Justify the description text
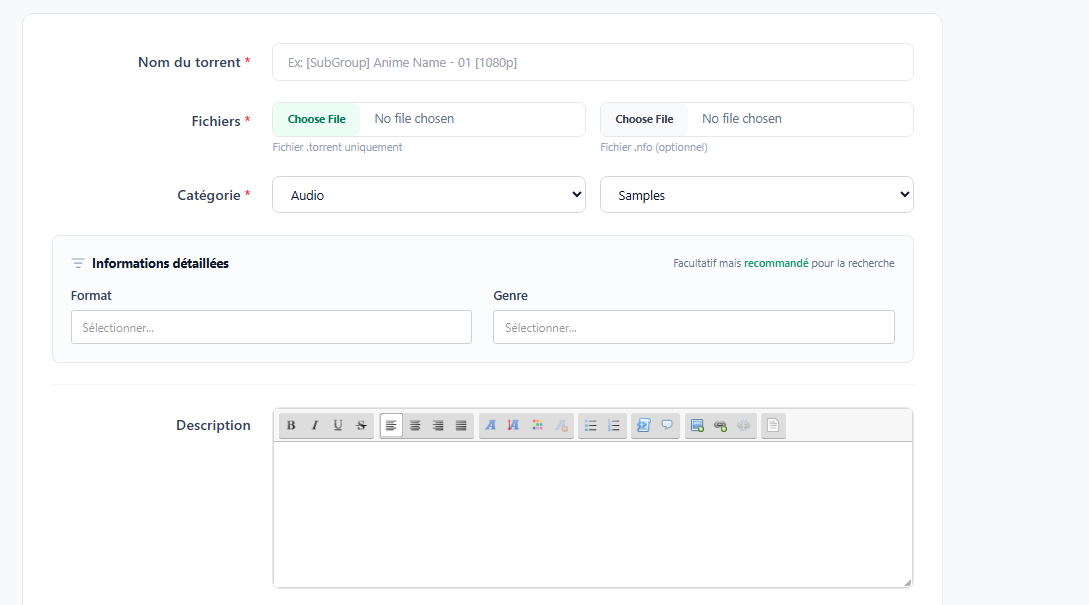 461,425
